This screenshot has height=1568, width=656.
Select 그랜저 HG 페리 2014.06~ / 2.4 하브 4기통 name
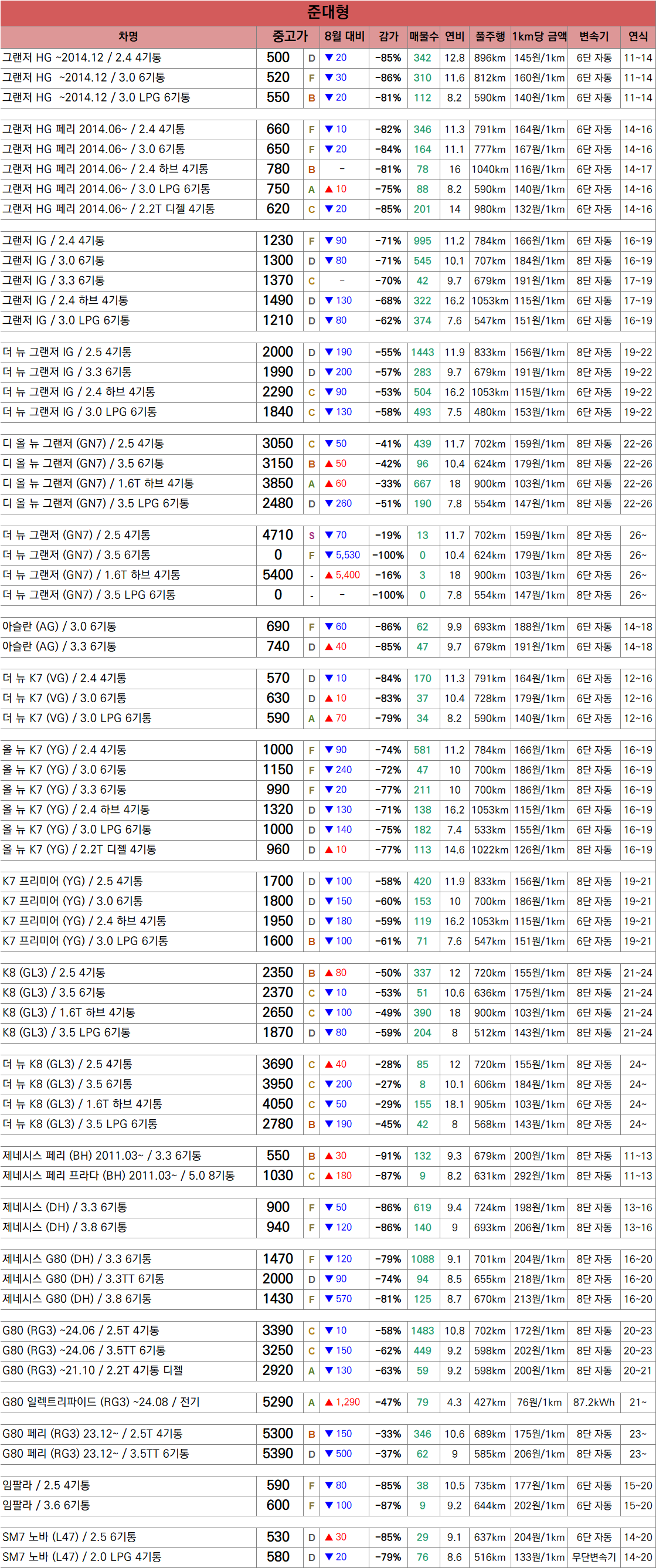pos(106,169)
